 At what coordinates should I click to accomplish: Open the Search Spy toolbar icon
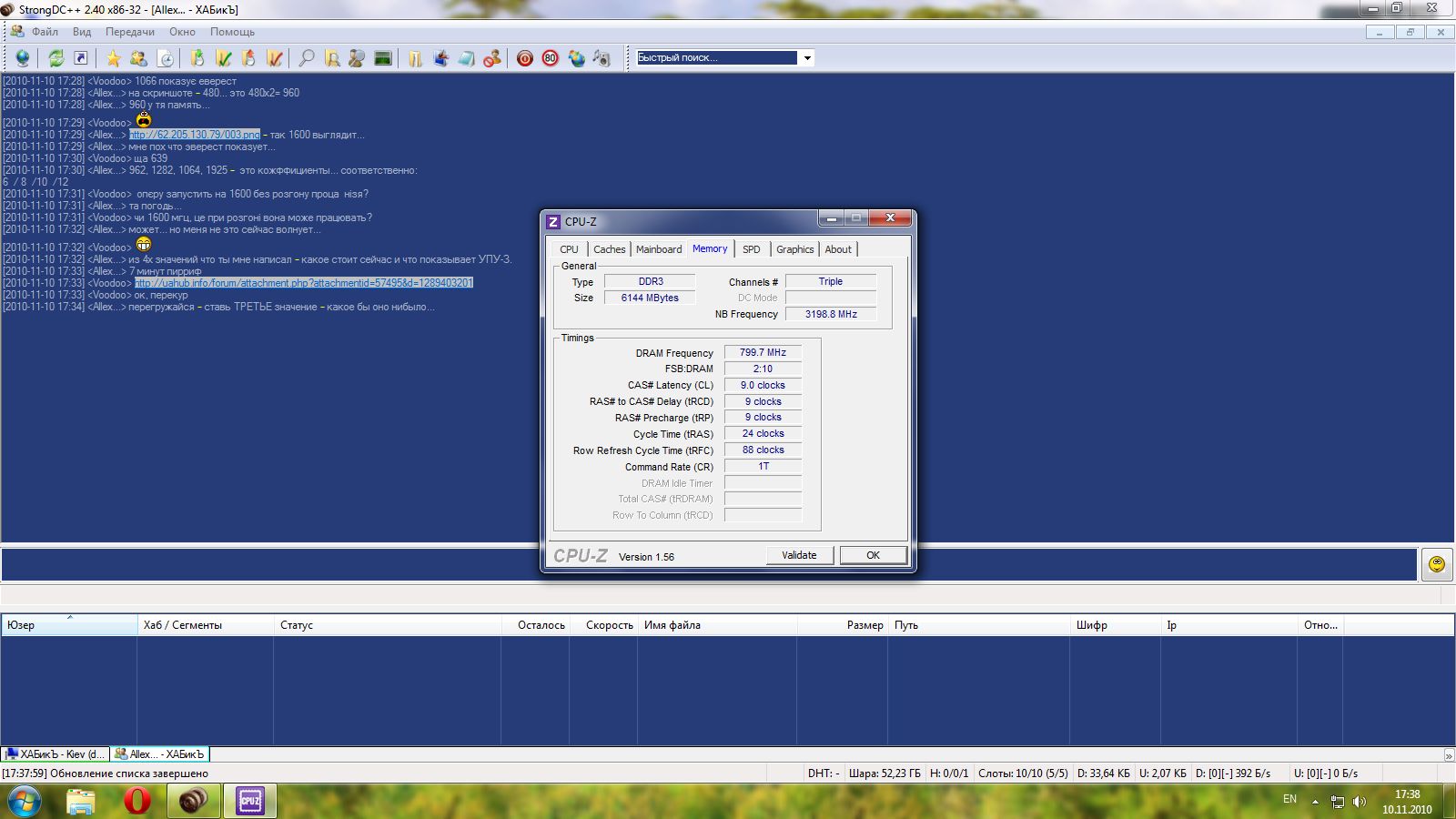(x=357, y=58)
